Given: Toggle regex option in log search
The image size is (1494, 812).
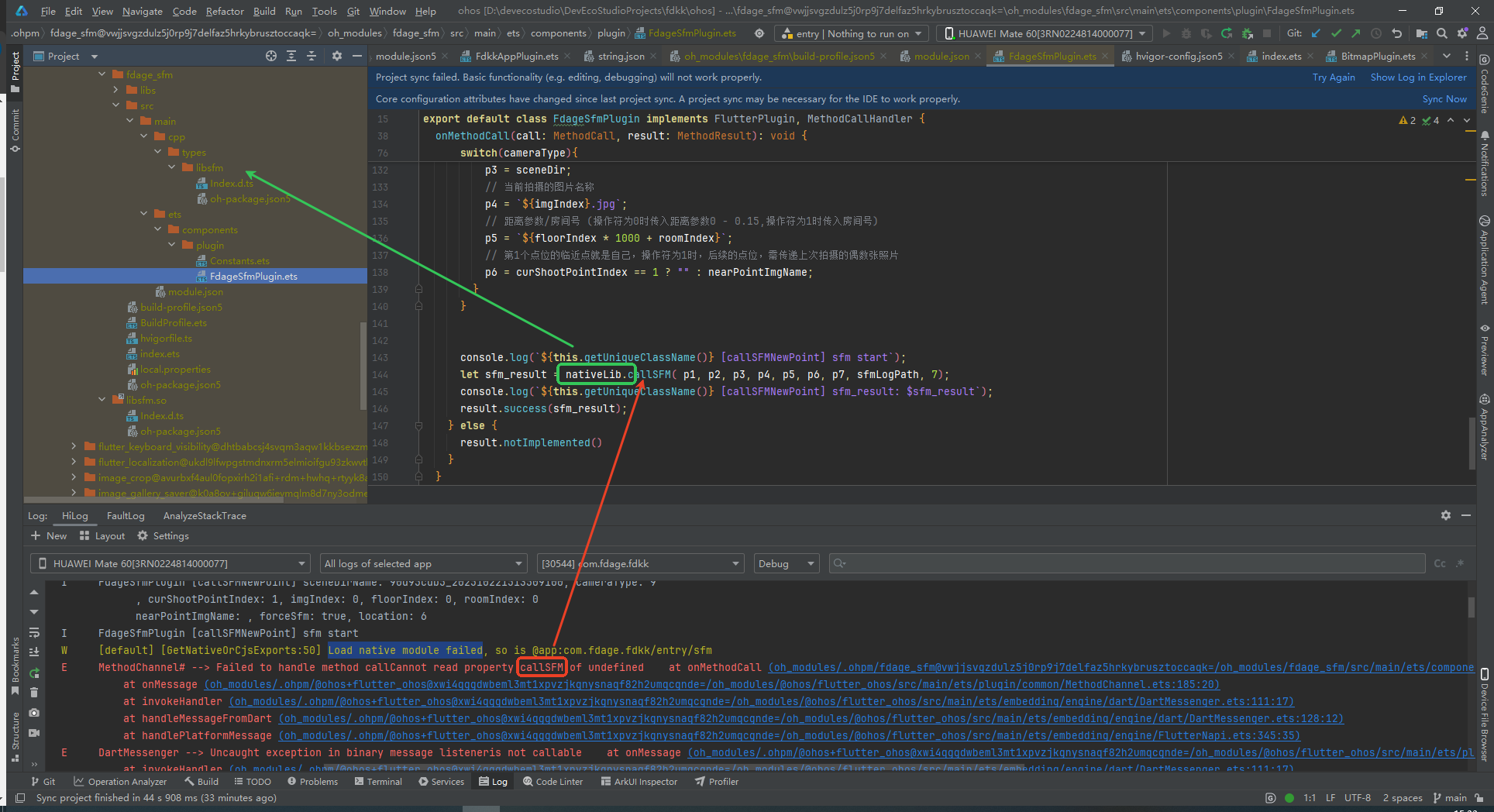Looking at the screenshot, I should click(1460, 563).
